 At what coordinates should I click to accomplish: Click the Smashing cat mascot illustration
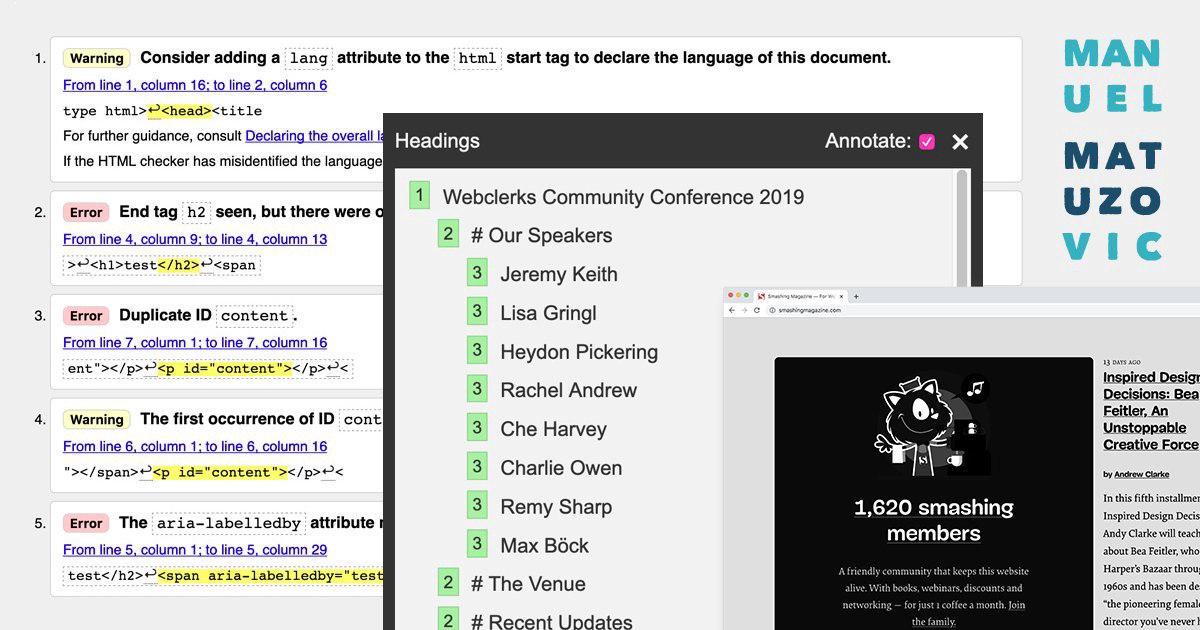click(x=932, y=424)
